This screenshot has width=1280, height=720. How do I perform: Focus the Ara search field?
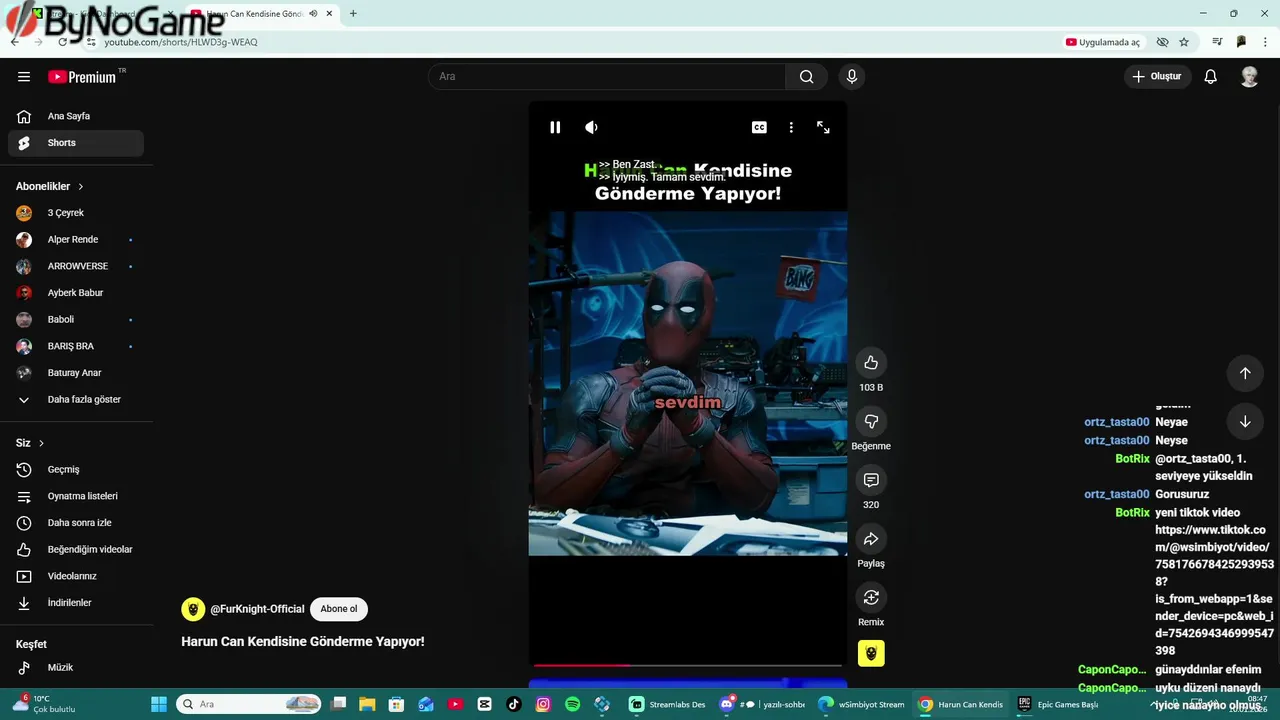[x=607, y=77]
